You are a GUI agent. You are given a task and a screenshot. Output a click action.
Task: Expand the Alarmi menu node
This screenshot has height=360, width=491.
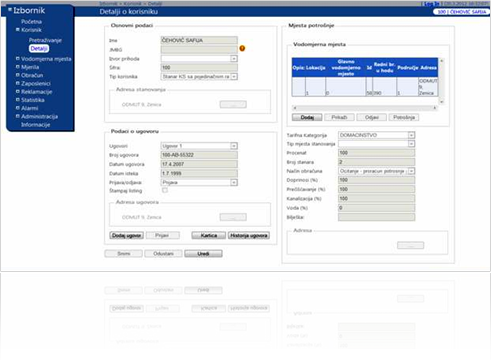(x=18, y=108)
